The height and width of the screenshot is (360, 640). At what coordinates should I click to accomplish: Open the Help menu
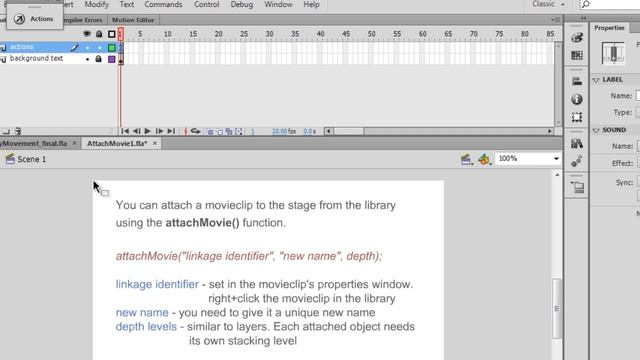tap(311, 4)
